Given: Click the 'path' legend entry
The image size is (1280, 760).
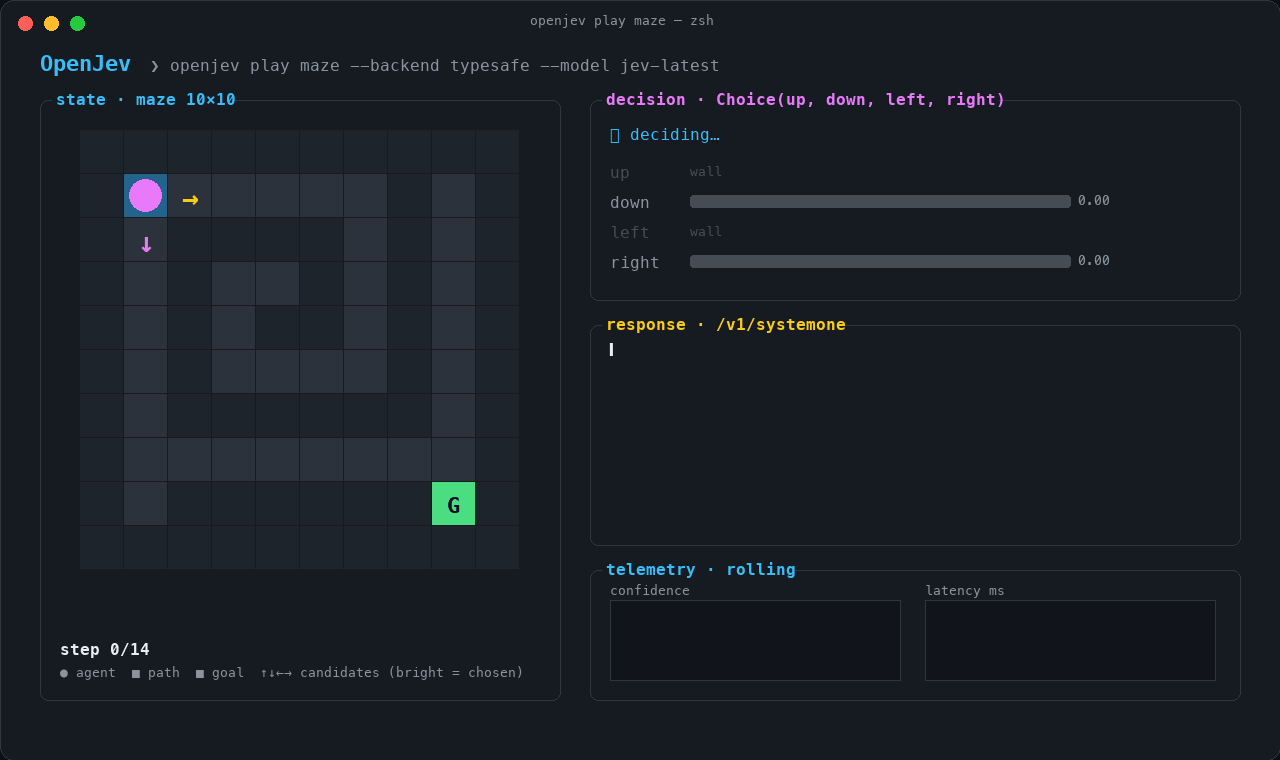Looking at the screenshot, I should tap(156, 673).
